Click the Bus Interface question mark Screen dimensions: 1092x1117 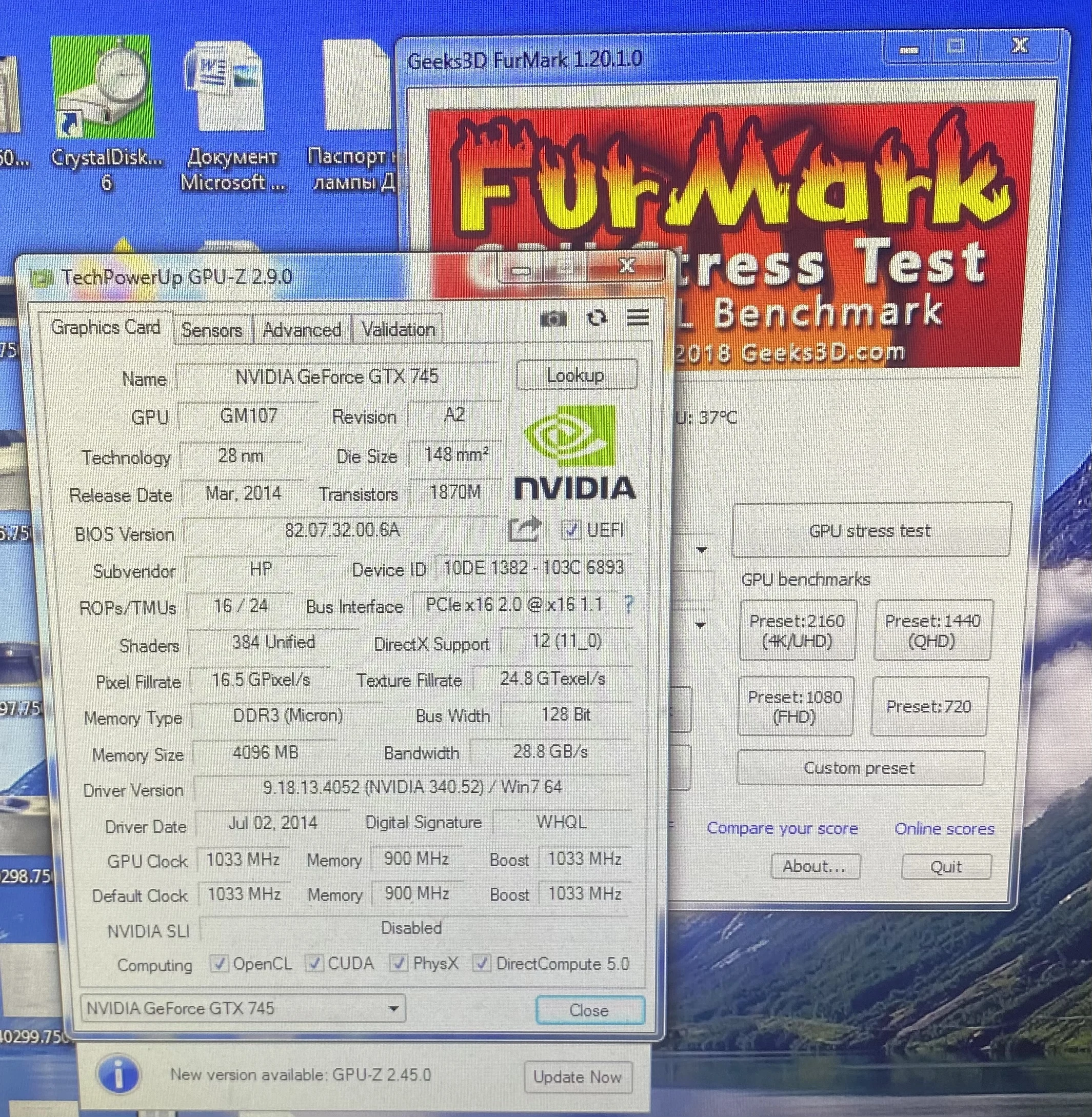tap(629, 604)
